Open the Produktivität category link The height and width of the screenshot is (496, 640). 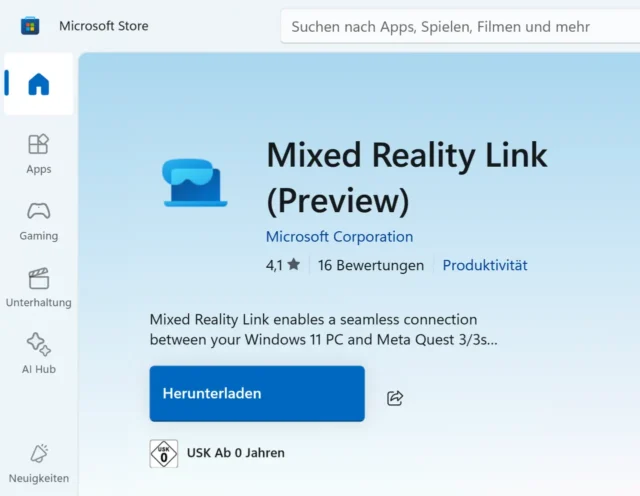[x=485, y=265]
